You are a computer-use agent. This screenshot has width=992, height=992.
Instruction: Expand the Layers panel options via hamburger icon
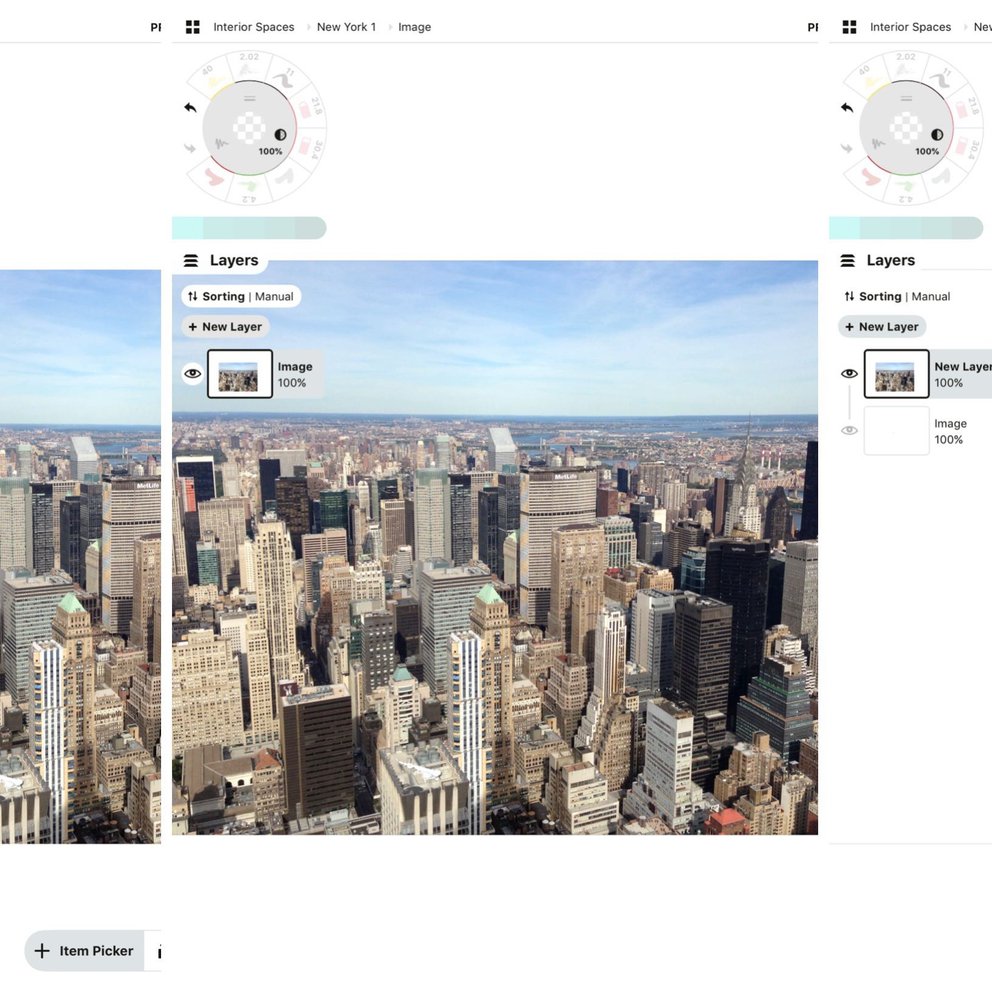[190, 260]
